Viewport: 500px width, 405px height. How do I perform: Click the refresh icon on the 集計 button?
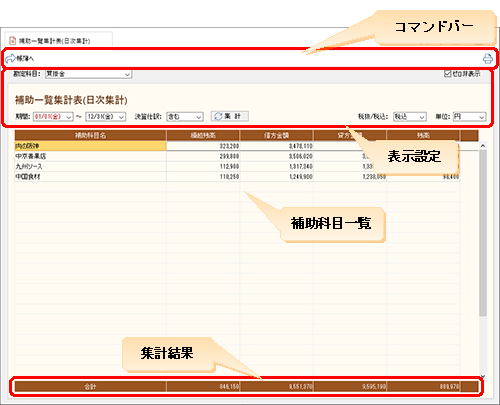click(x=218, y=116)
